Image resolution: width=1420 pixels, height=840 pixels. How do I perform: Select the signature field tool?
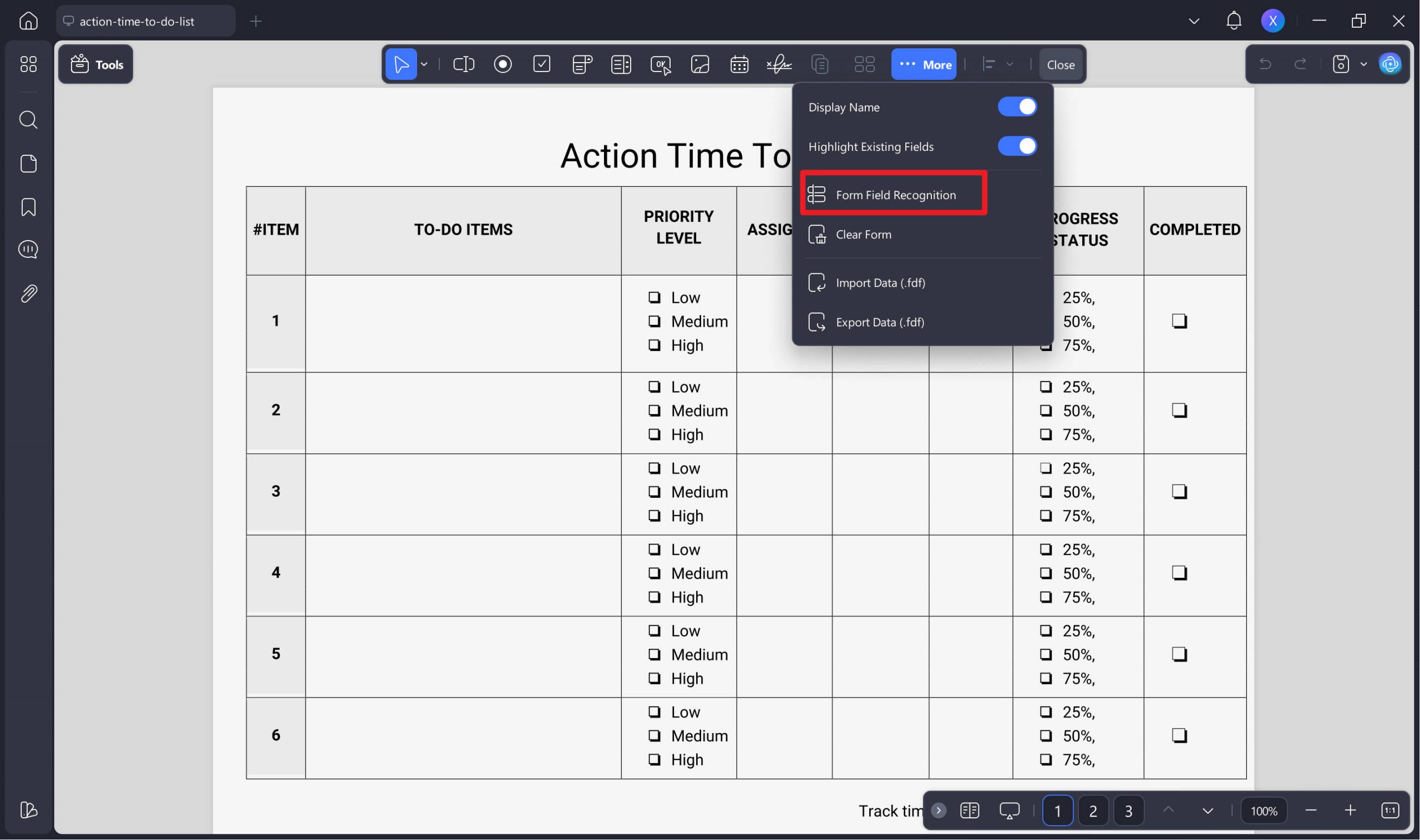[x=779, y=64]
